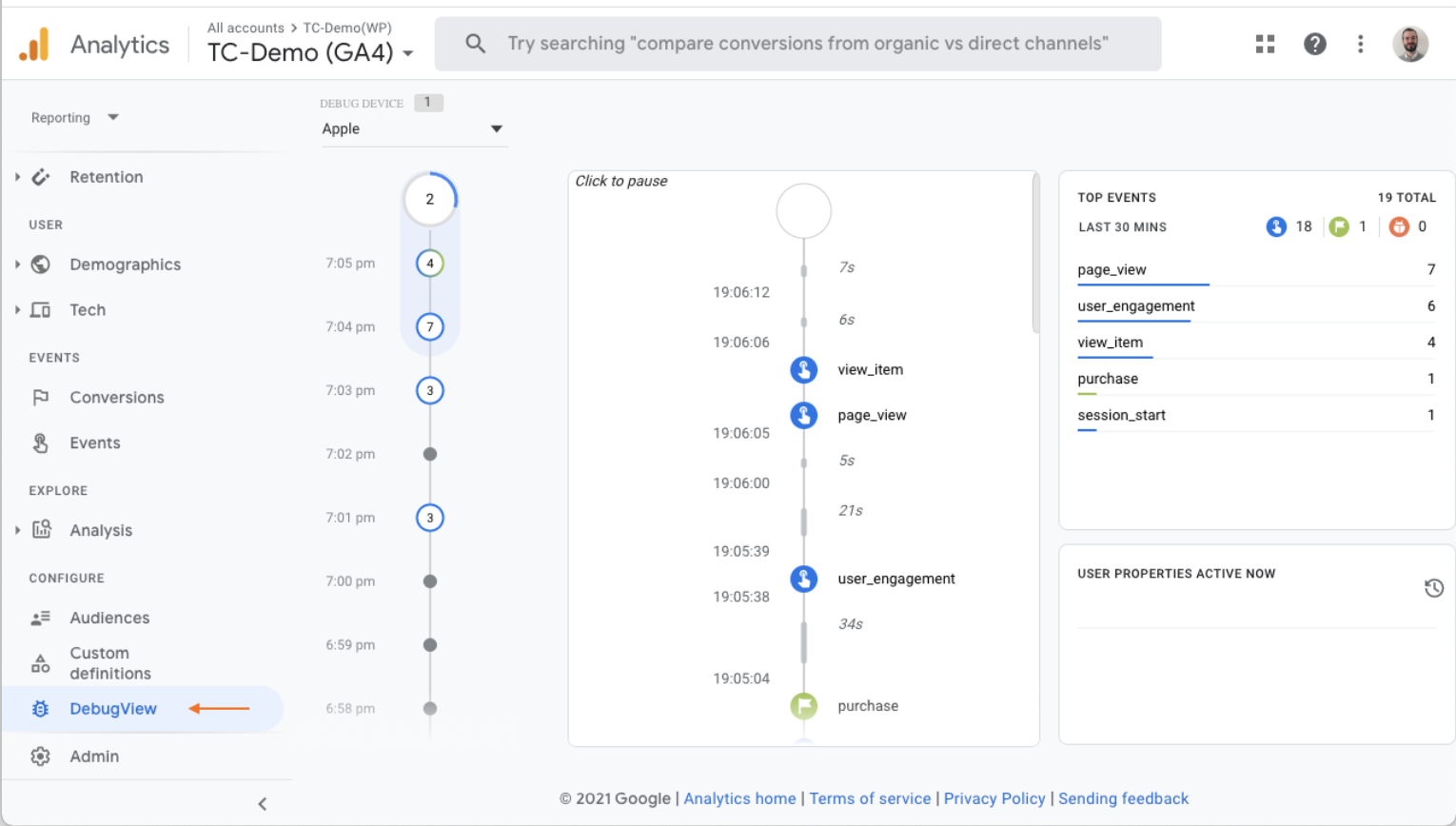Expand the Tech section arrow
The height and width of the screenshot is (826, 1456).
tap(17, 310)
